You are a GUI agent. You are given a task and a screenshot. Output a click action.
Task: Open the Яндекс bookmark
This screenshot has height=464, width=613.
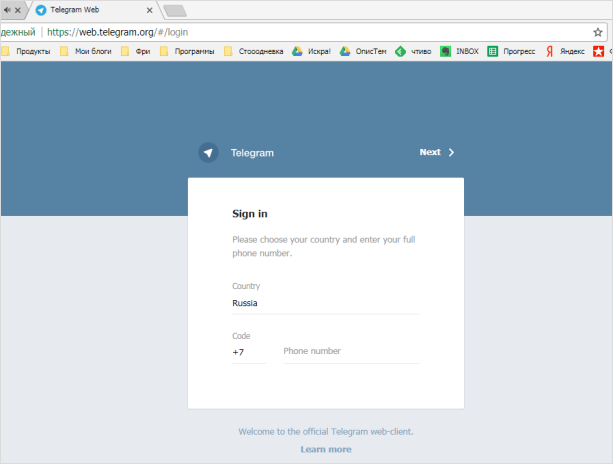[564, 51]
